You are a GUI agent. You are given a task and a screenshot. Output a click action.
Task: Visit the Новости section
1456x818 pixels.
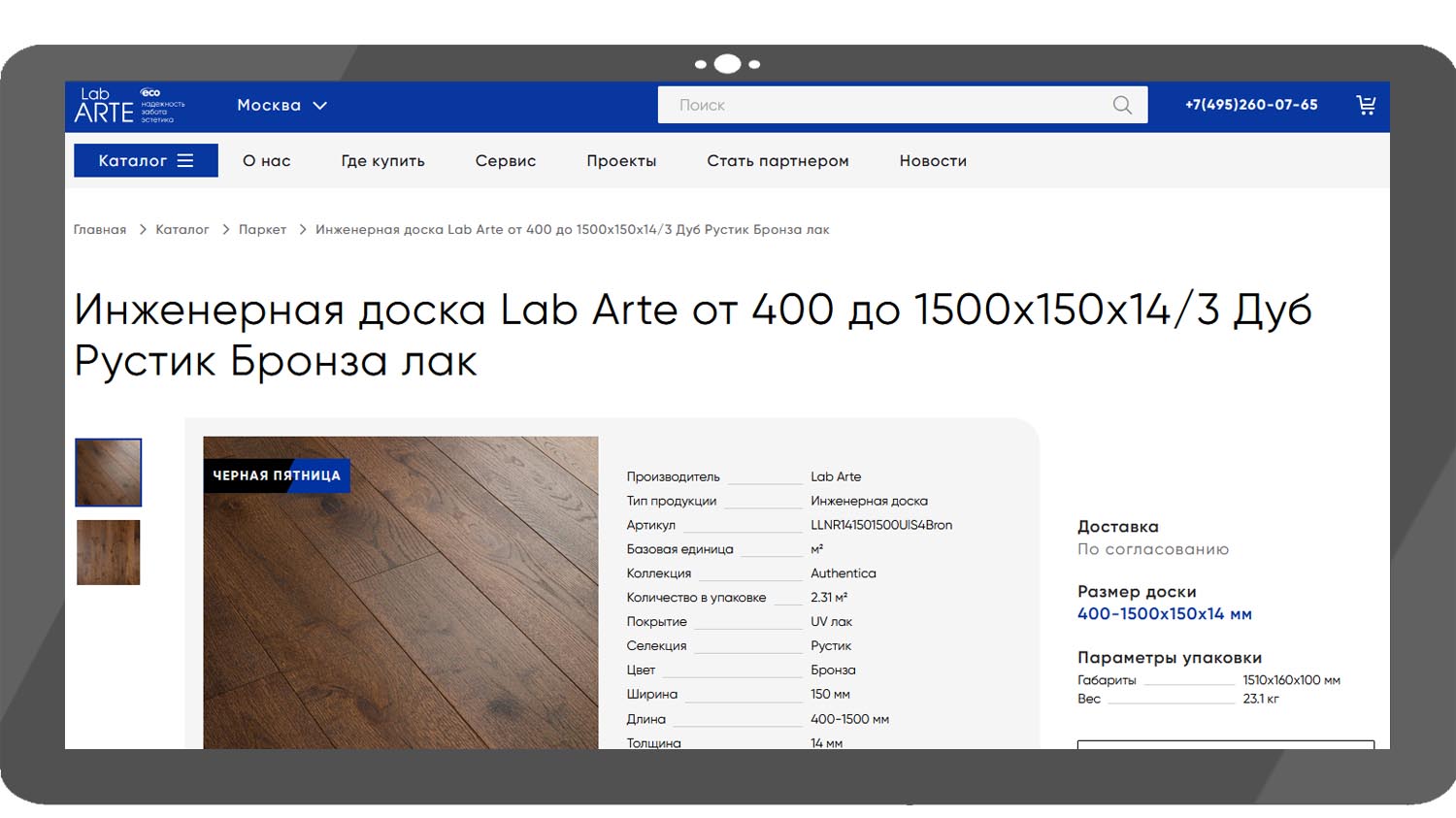pos(933,161)
